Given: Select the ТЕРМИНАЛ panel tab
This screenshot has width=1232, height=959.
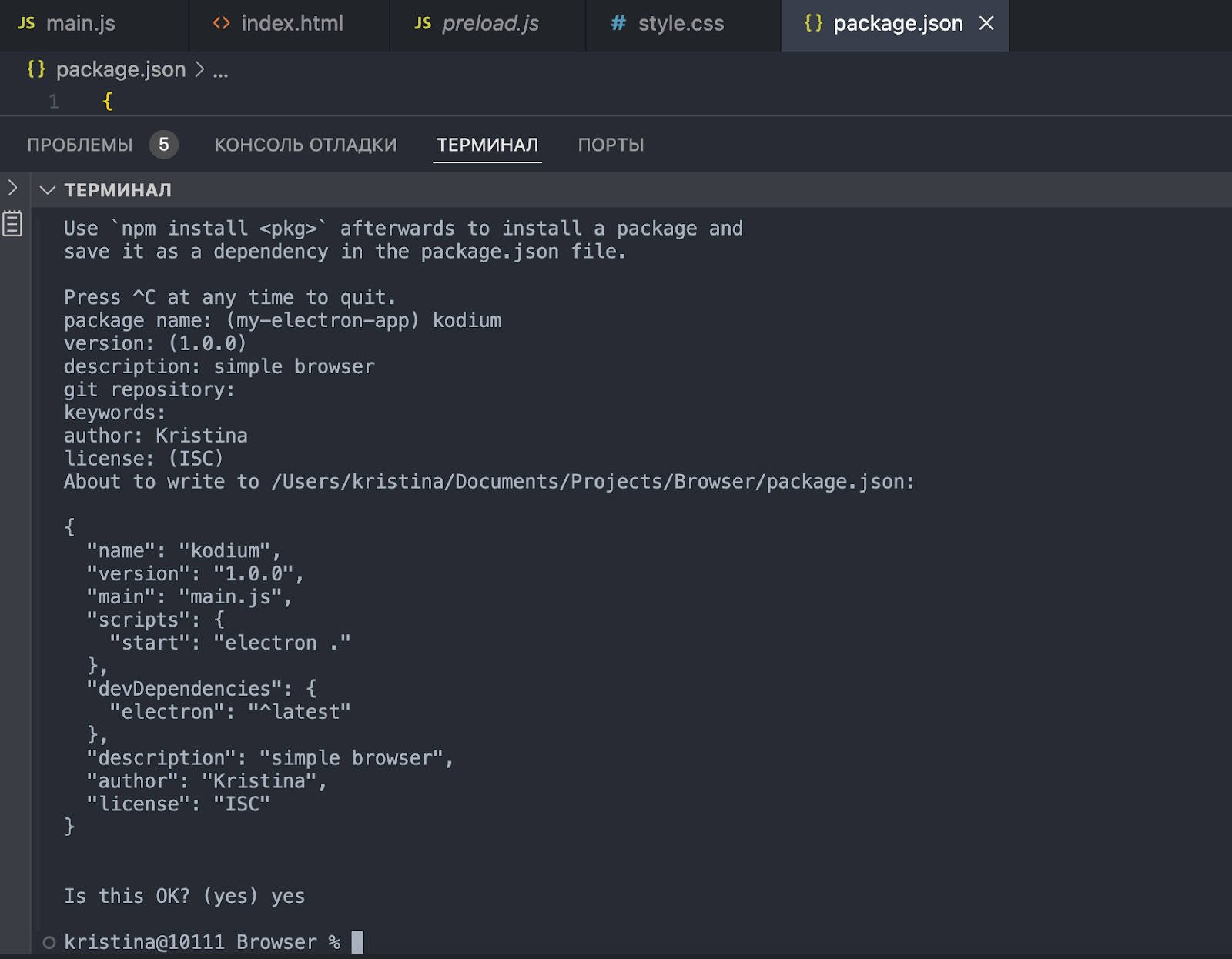Looking at the screenshot, I should (487, 145).
